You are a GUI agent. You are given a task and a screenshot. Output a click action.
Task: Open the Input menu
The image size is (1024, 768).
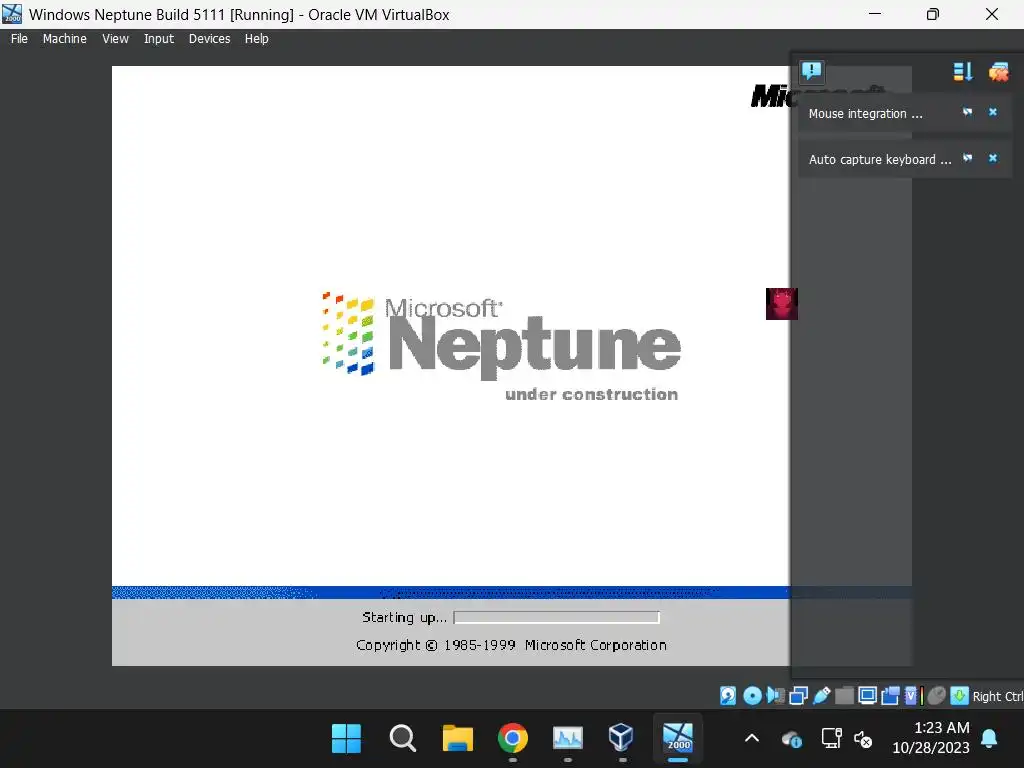point(159,39)
